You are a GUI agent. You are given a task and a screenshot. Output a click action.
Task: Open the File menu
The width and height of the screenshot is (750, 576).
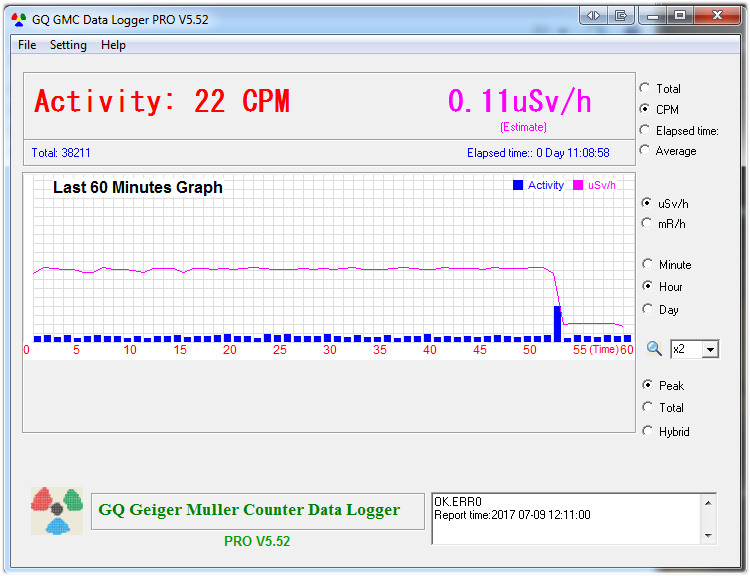tap(27, 45)
